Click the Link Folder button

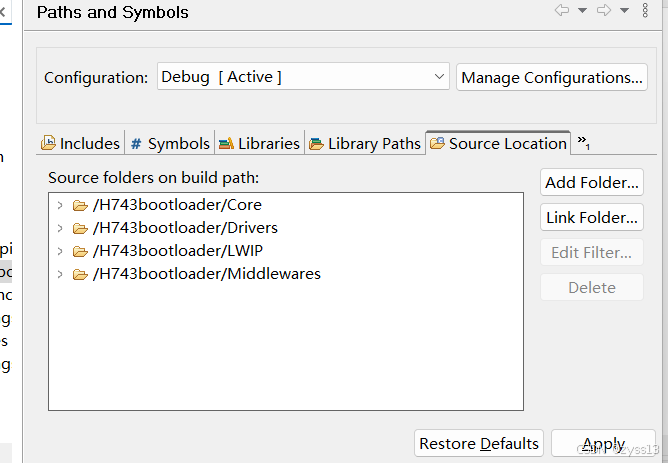coord(592,217)
